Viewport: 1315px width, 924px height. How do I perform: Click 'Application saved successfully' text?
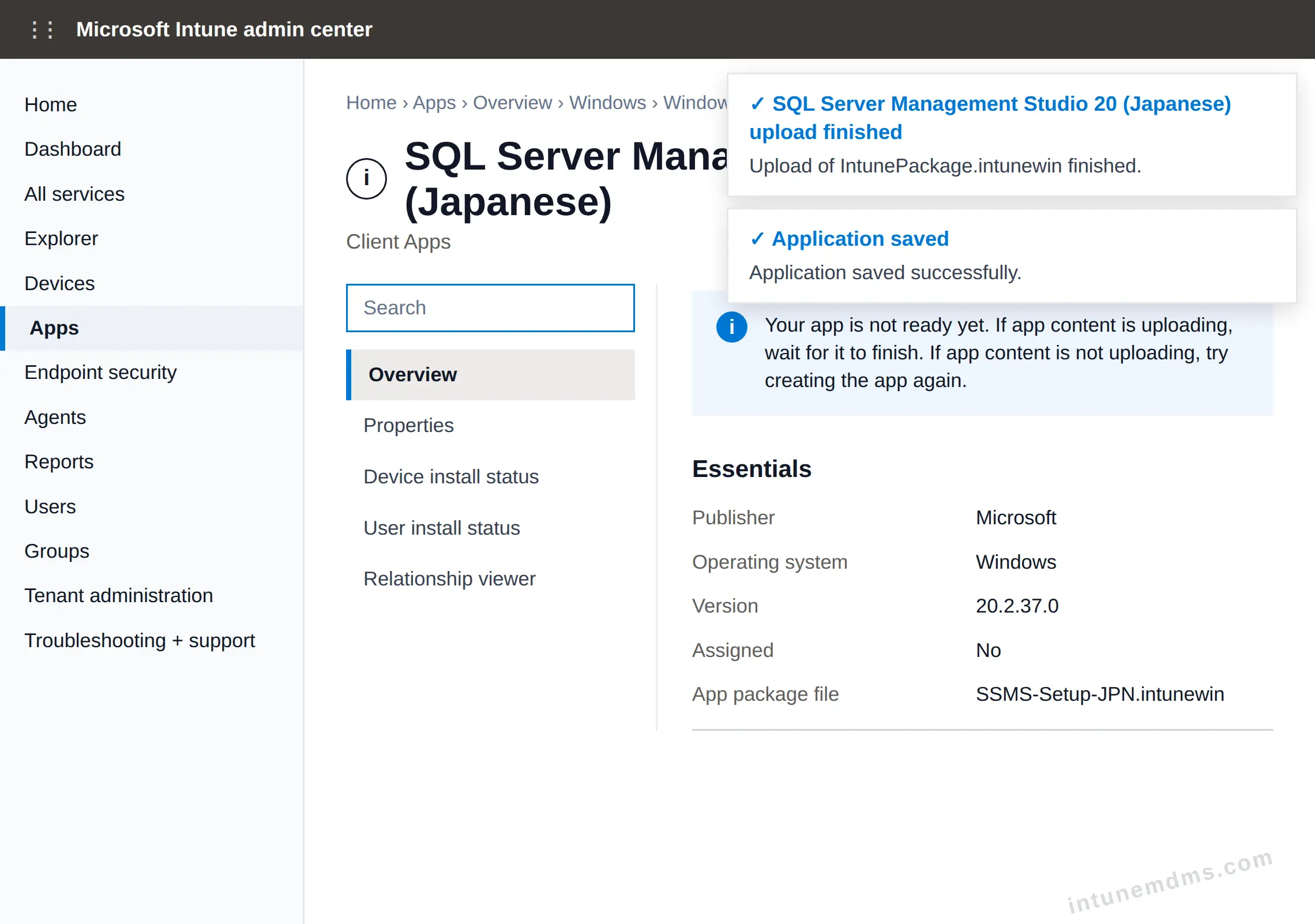tap(885, 273)
